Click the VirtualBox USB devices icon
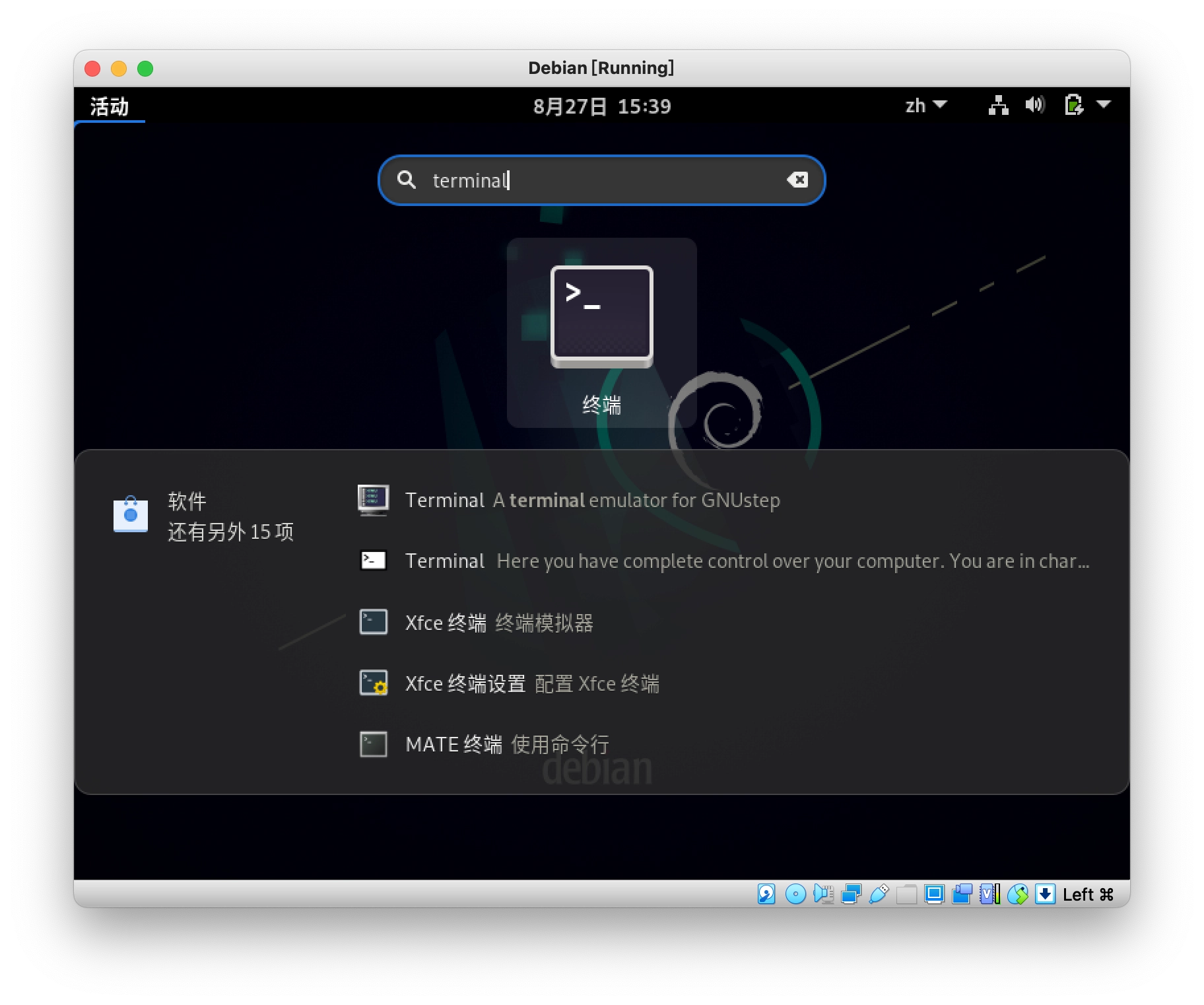 coord(879,894)
